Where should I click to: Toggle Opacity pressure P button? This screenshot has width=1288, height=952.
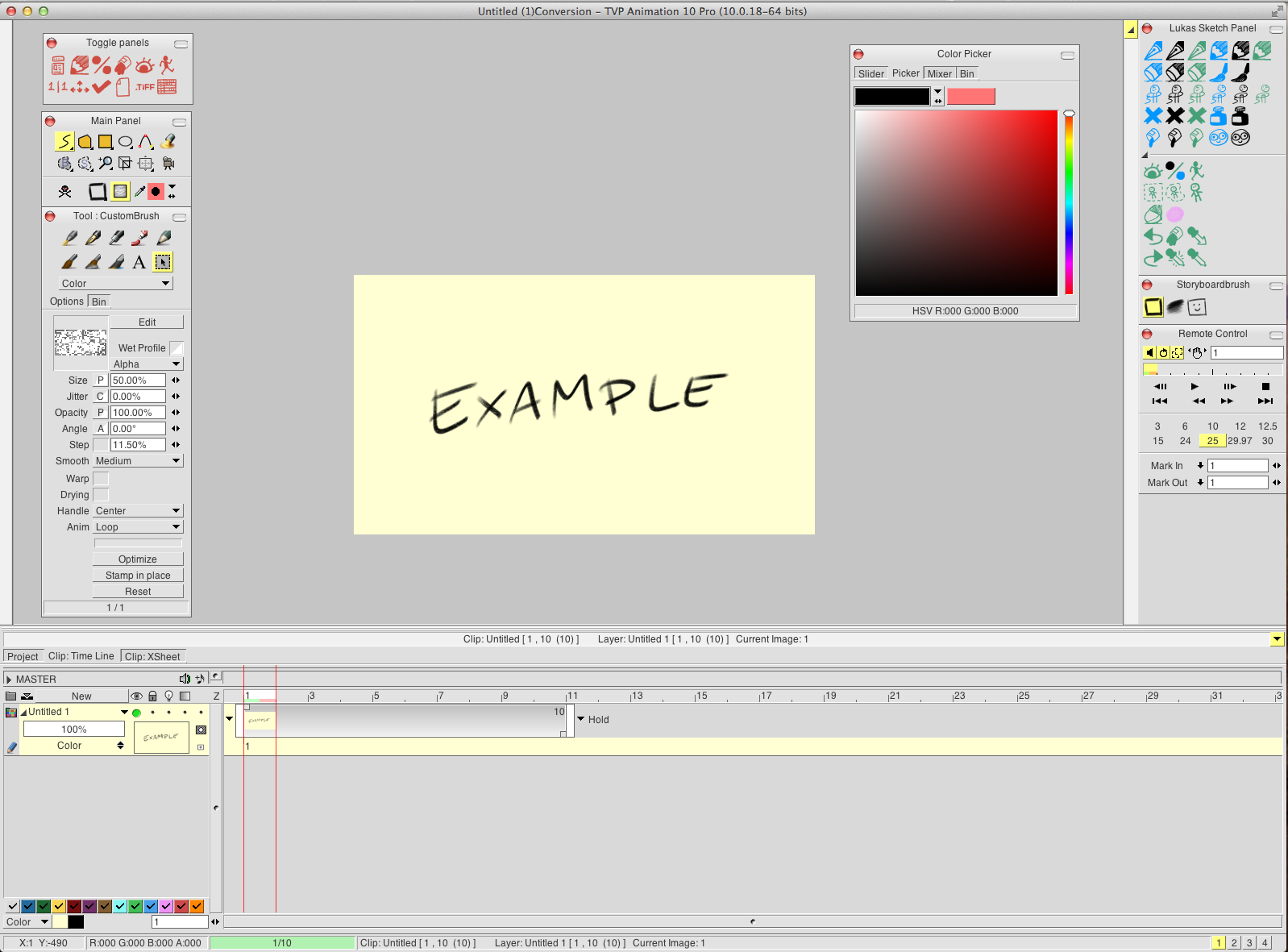pos(101,413)
